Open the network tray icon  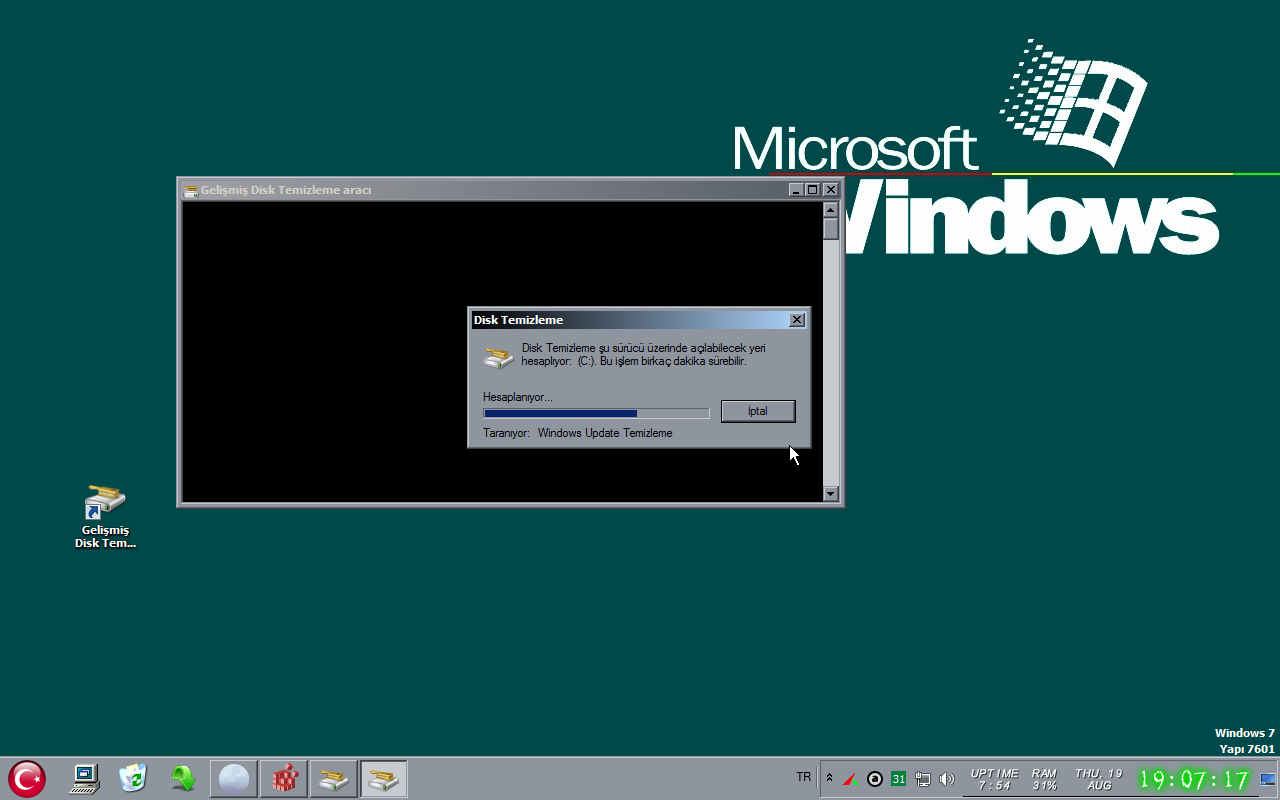[923, 779]
